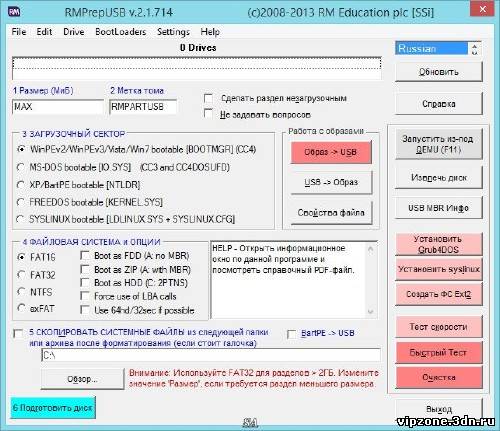Image resolution: width=500 pixels, height=431 pixels.
Task: Click the Обновить refresh button
Action: click(x=439, y=72)
